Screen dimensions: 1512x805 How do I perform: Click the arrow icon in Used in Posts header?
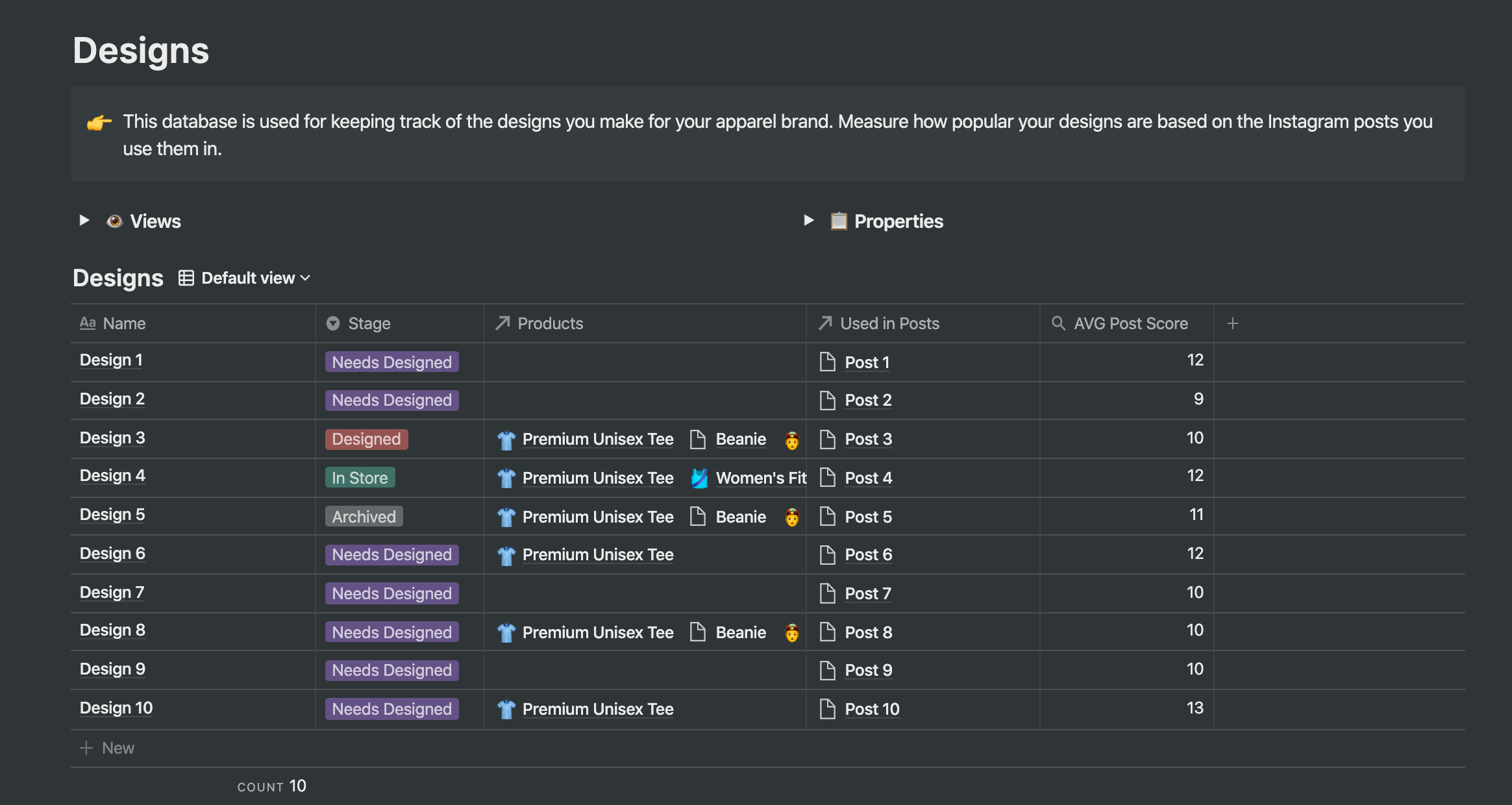(824, 323)
